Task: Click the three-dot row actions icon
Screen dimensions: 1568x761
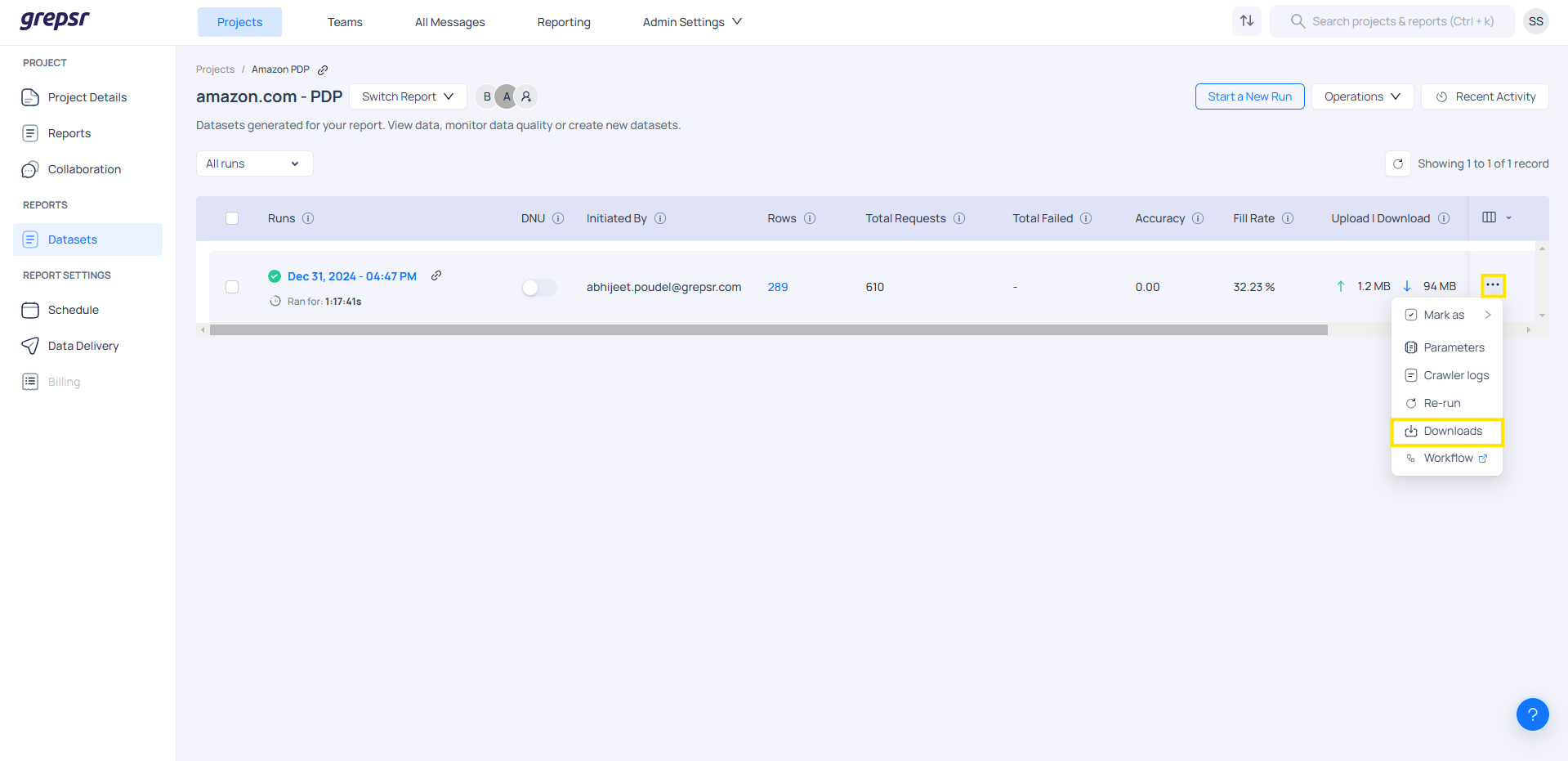Action: 1492,285
